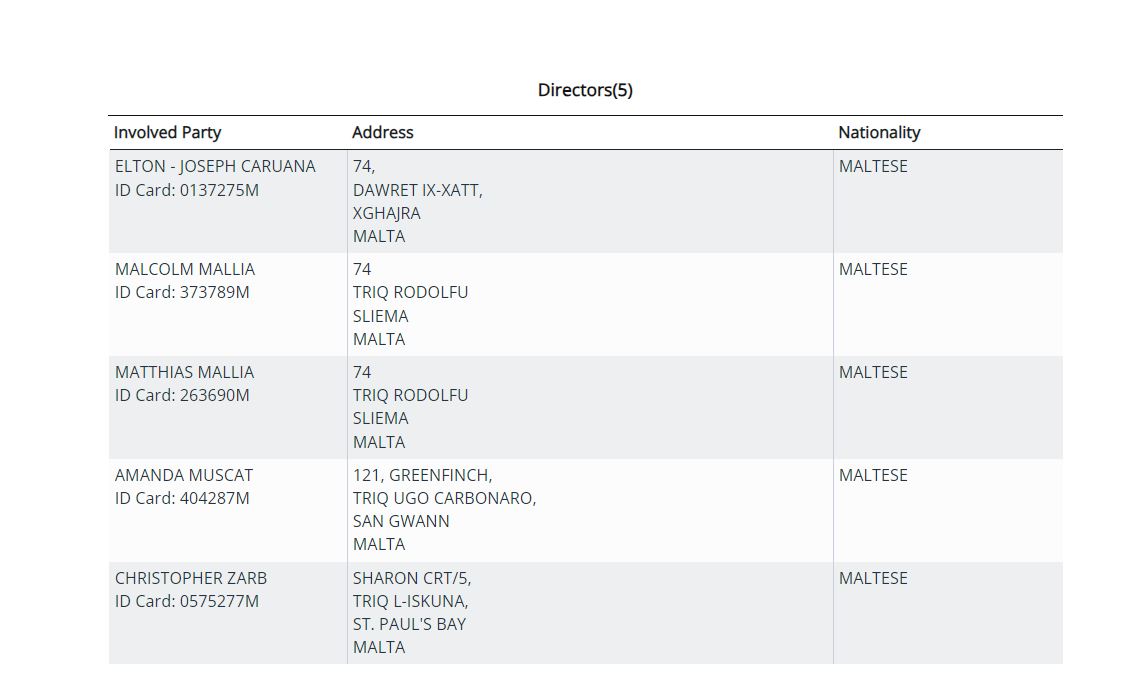Select the Involved Party column header
1128x696 pixels.
click(167, 132)
